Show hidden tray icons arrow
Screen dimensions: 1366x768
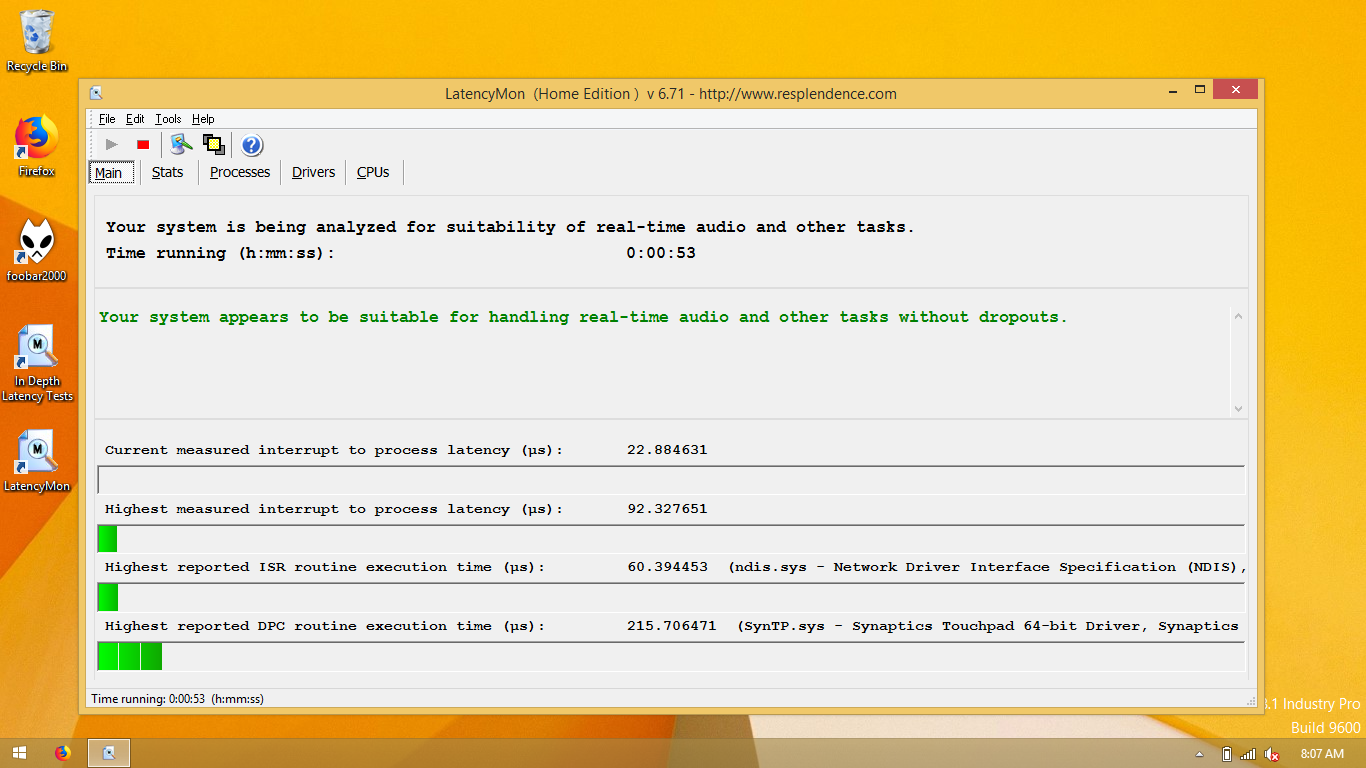pyautogui.click(x=1199, y=754)
